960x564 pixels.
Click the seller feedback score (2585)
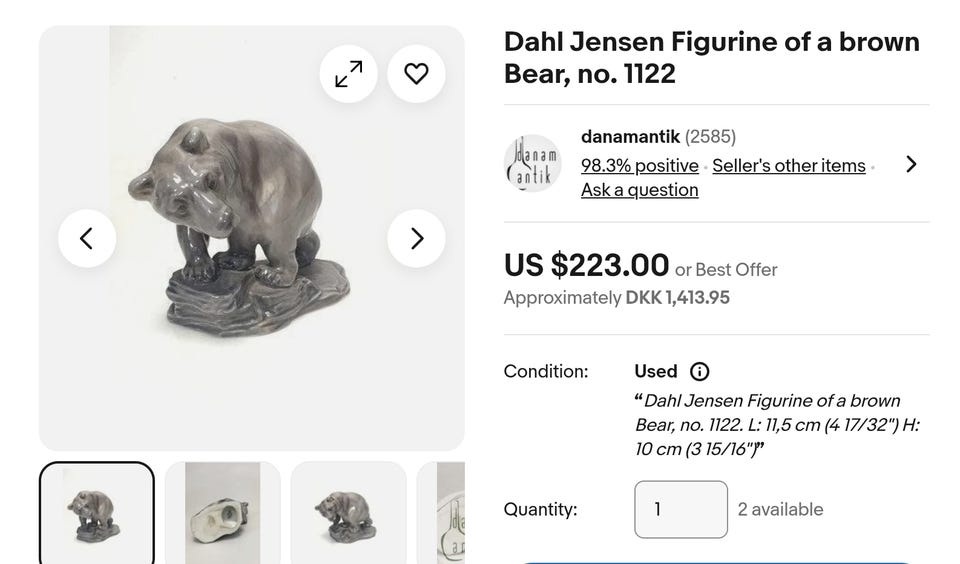(x=711, y=137)
